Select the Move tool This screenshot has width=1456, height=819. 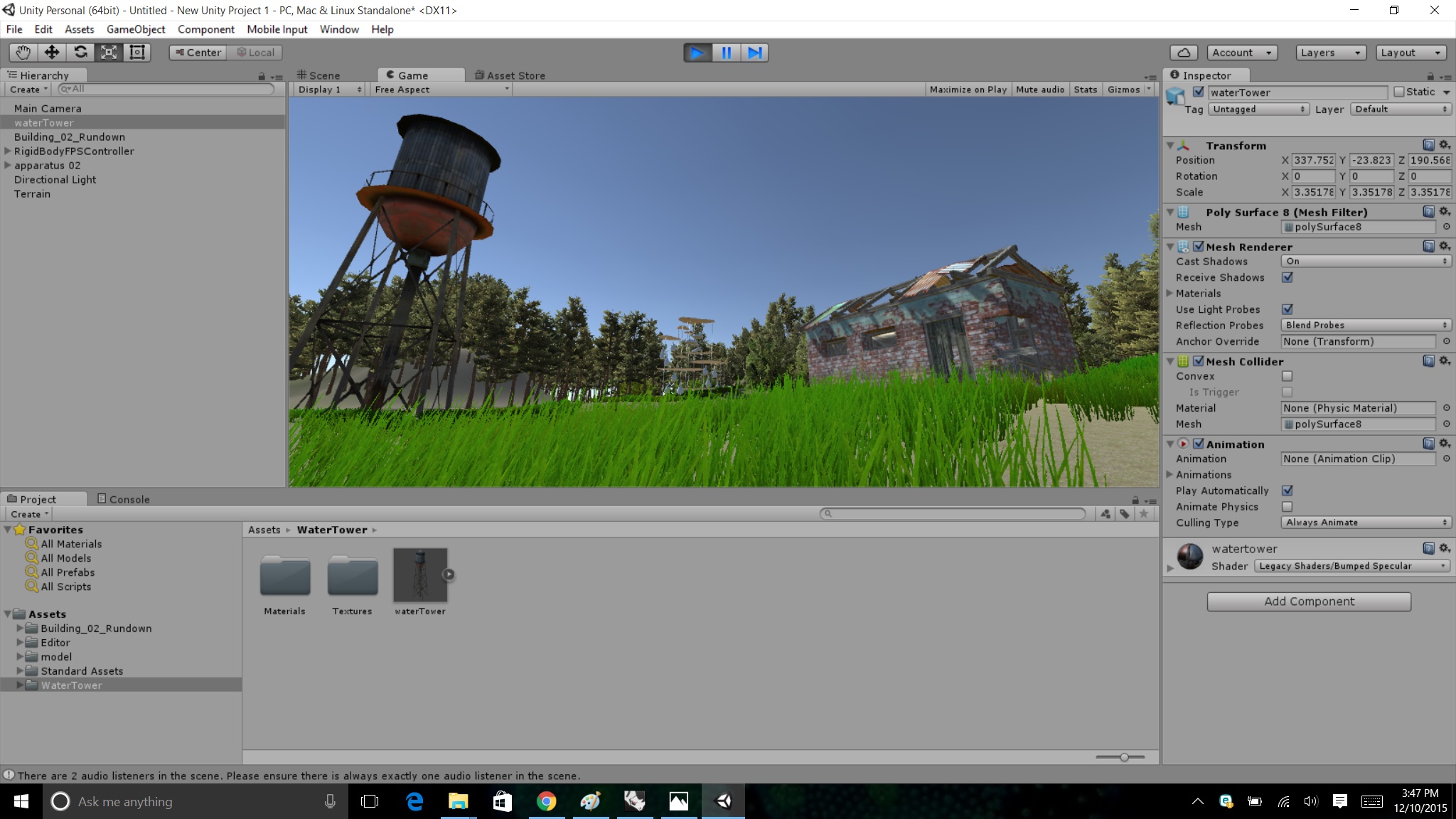coord(51,52)
